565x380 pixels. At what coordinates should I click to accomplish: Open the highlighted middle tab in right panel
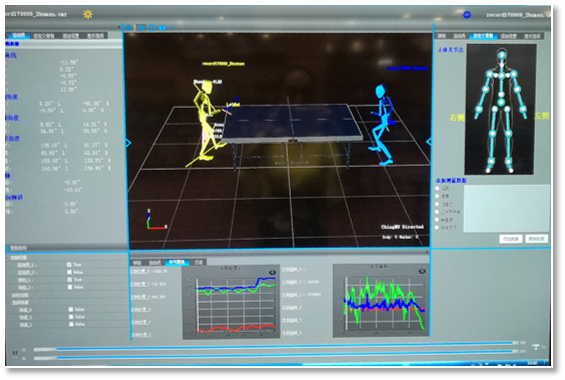click(x=483, y=36)
